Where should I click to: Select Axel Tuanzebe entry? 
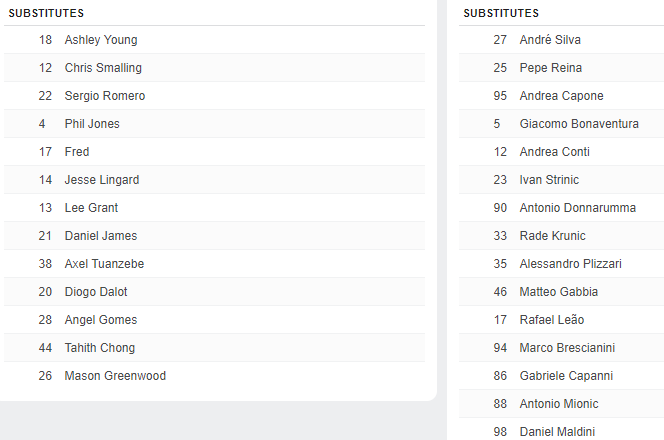click(105, 264)
